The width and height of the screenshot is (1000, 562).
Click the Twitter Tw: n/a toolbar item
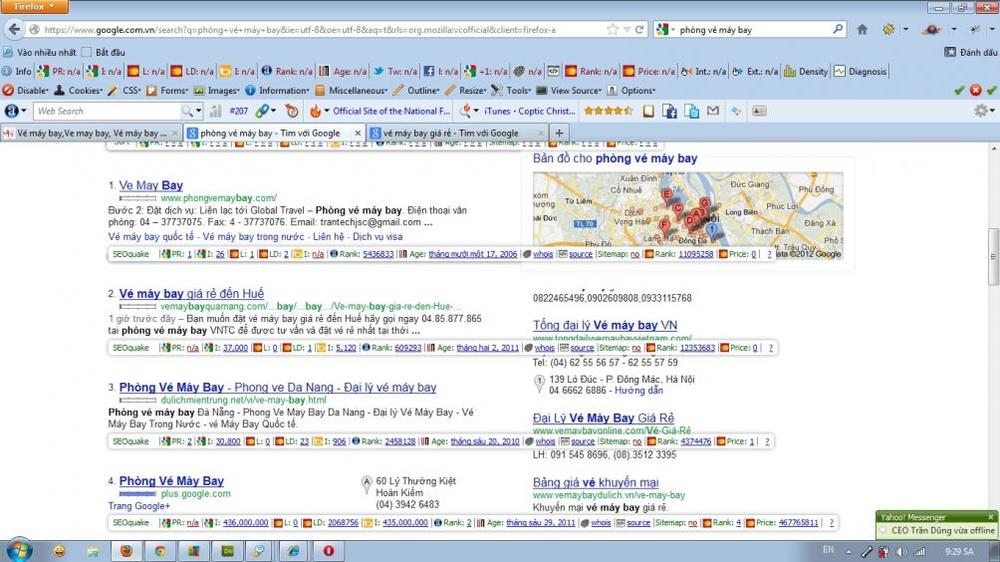pyautogui.click(x=395, y=71)
